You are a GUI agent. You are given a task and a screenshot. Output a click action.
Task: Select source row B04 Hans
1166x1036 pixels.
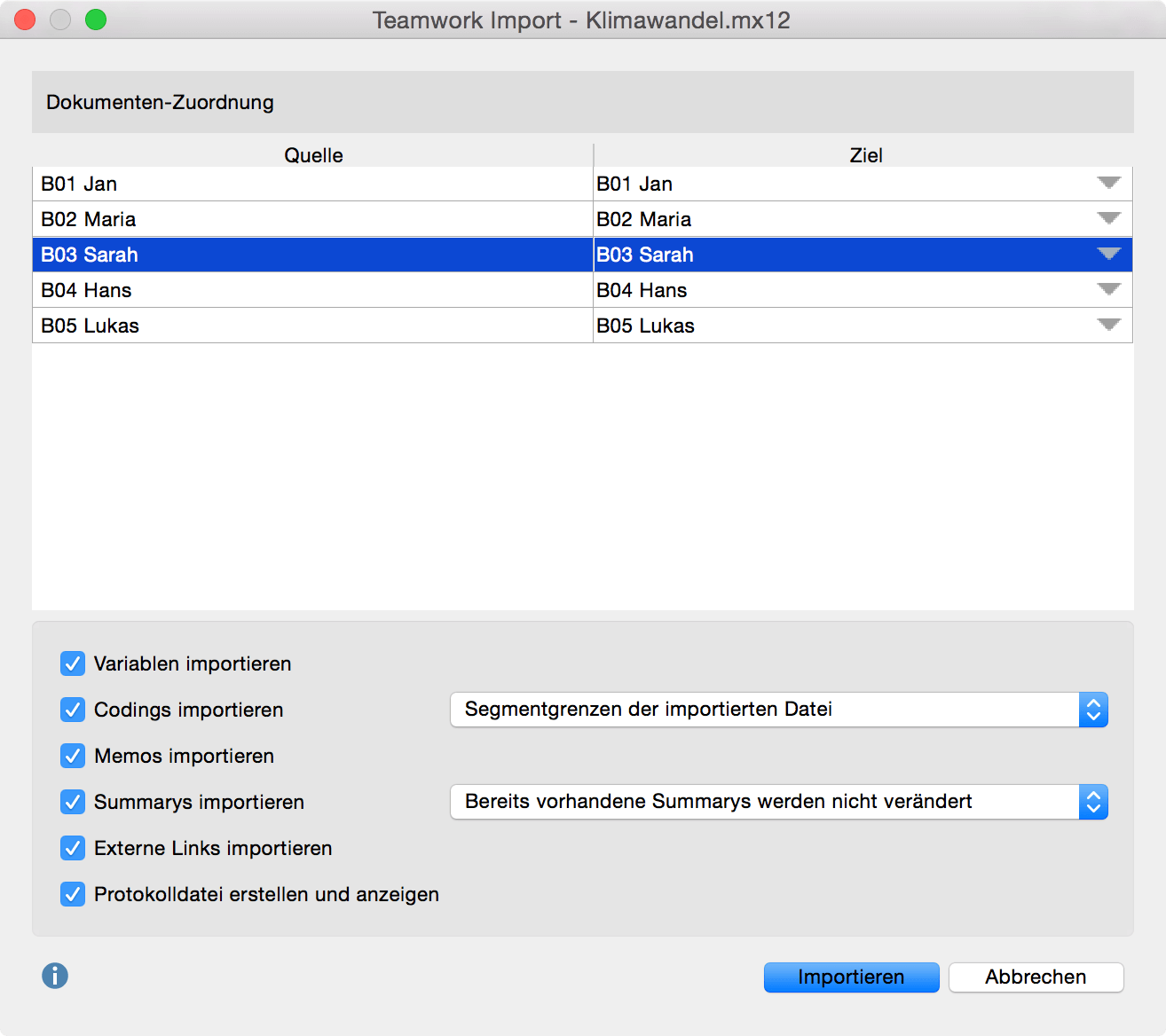312,290
